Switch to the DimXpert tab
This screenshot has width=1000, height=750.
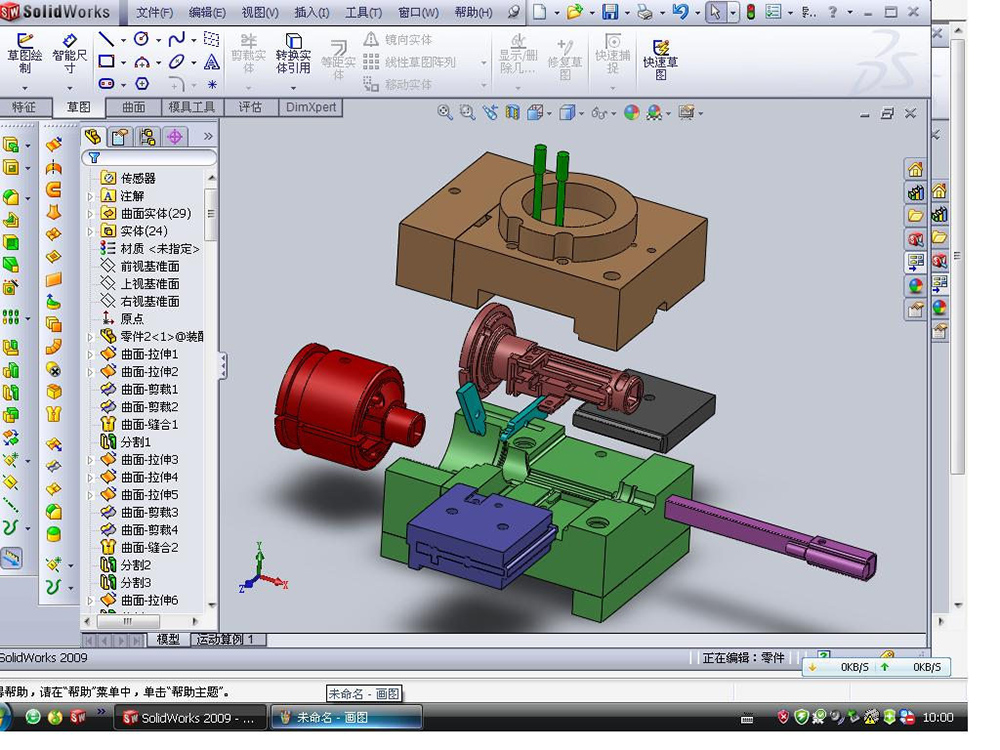311,107
